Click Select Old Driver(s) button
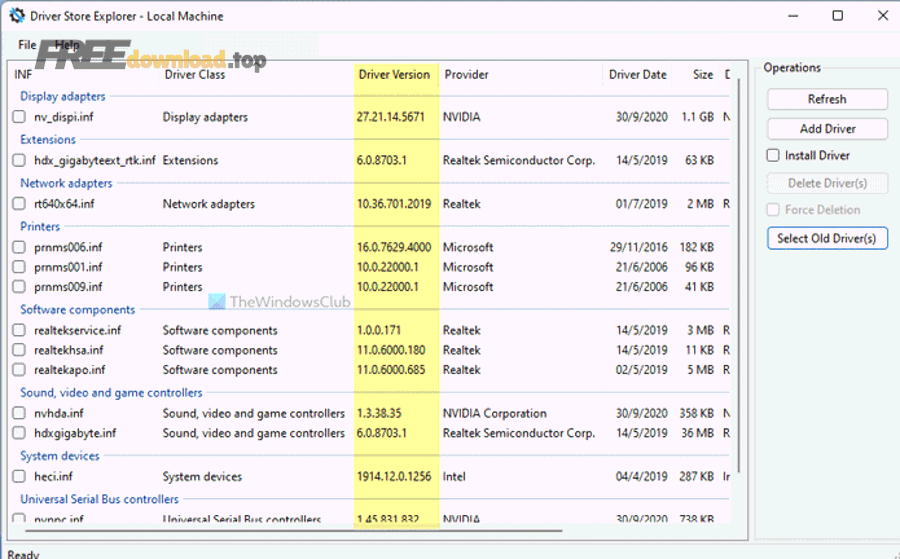The height and width of the screenshot is (559, 900). point(827,238)
